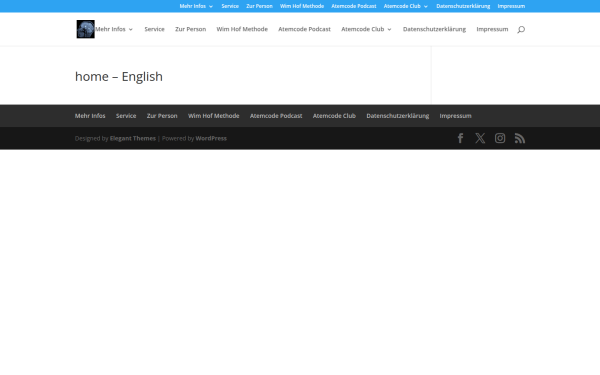
Task: Follow the WordPress footer link
Action: (211, 139)
